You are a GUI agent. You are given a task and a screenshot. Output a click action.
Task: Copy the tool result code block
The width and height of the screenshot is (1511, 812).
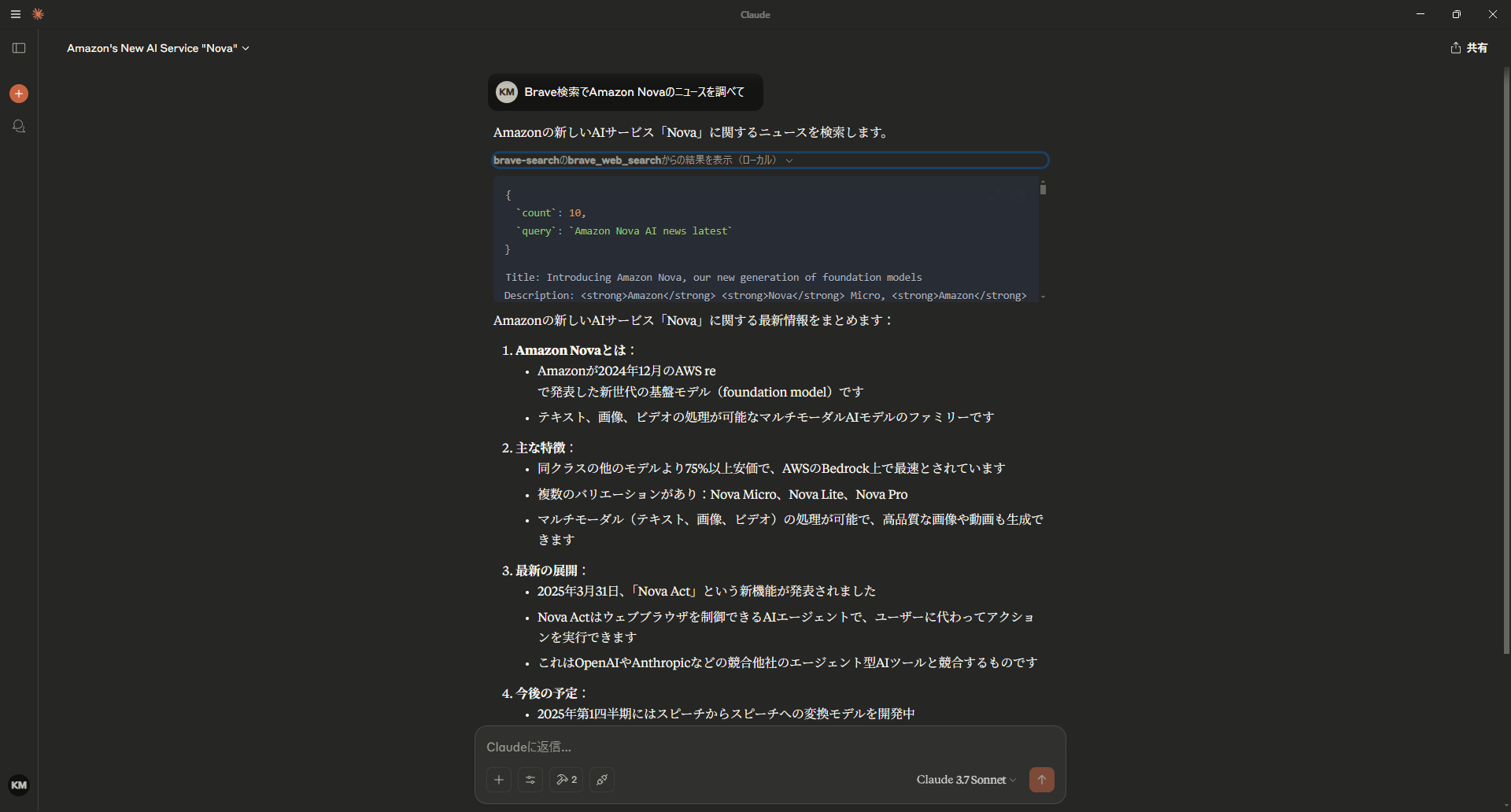coord(1018,194)
